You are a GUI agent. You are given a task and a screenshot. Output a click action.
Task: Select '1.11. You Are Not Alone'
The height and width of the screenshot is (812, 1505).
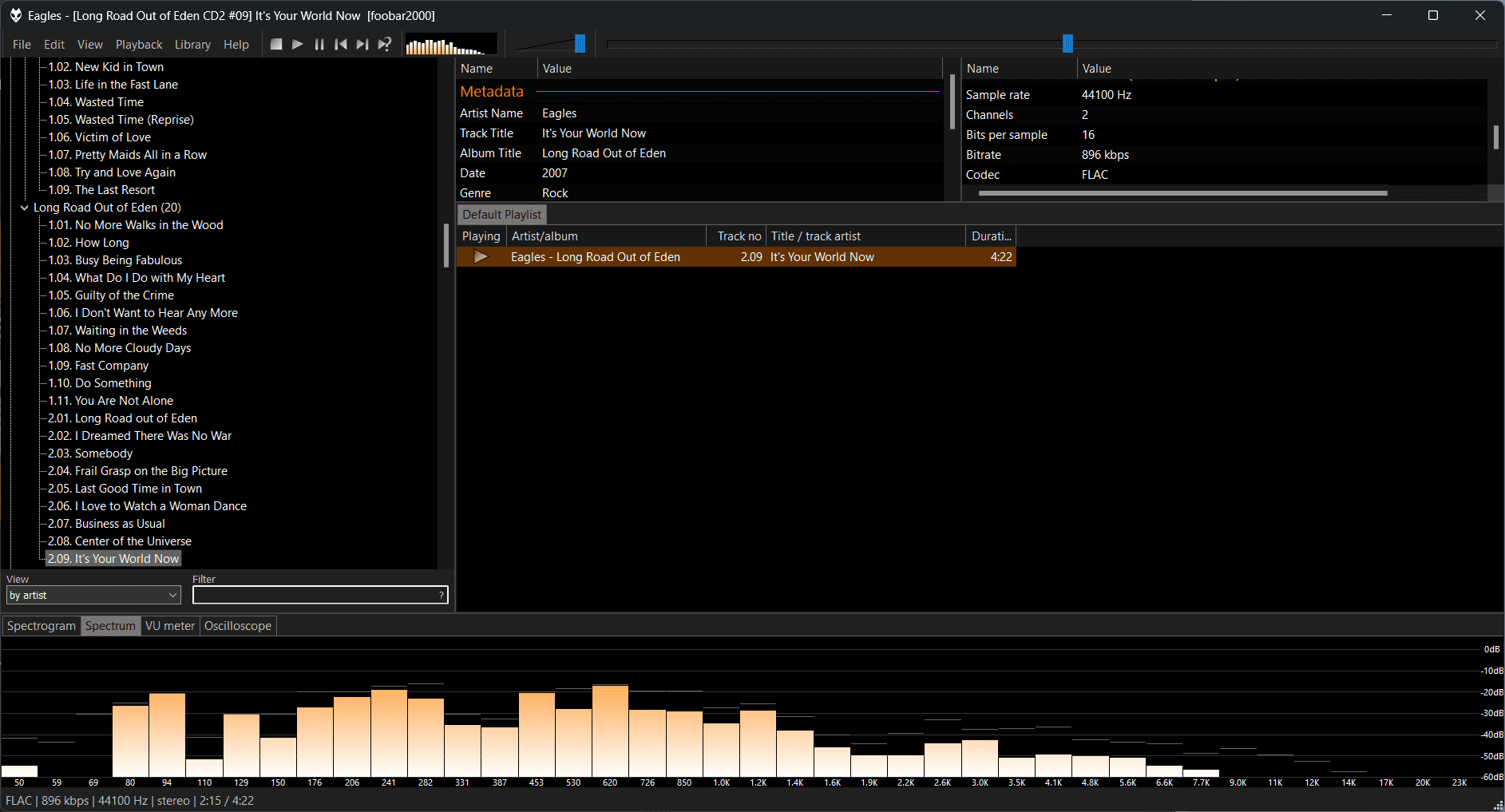[111, 401]
